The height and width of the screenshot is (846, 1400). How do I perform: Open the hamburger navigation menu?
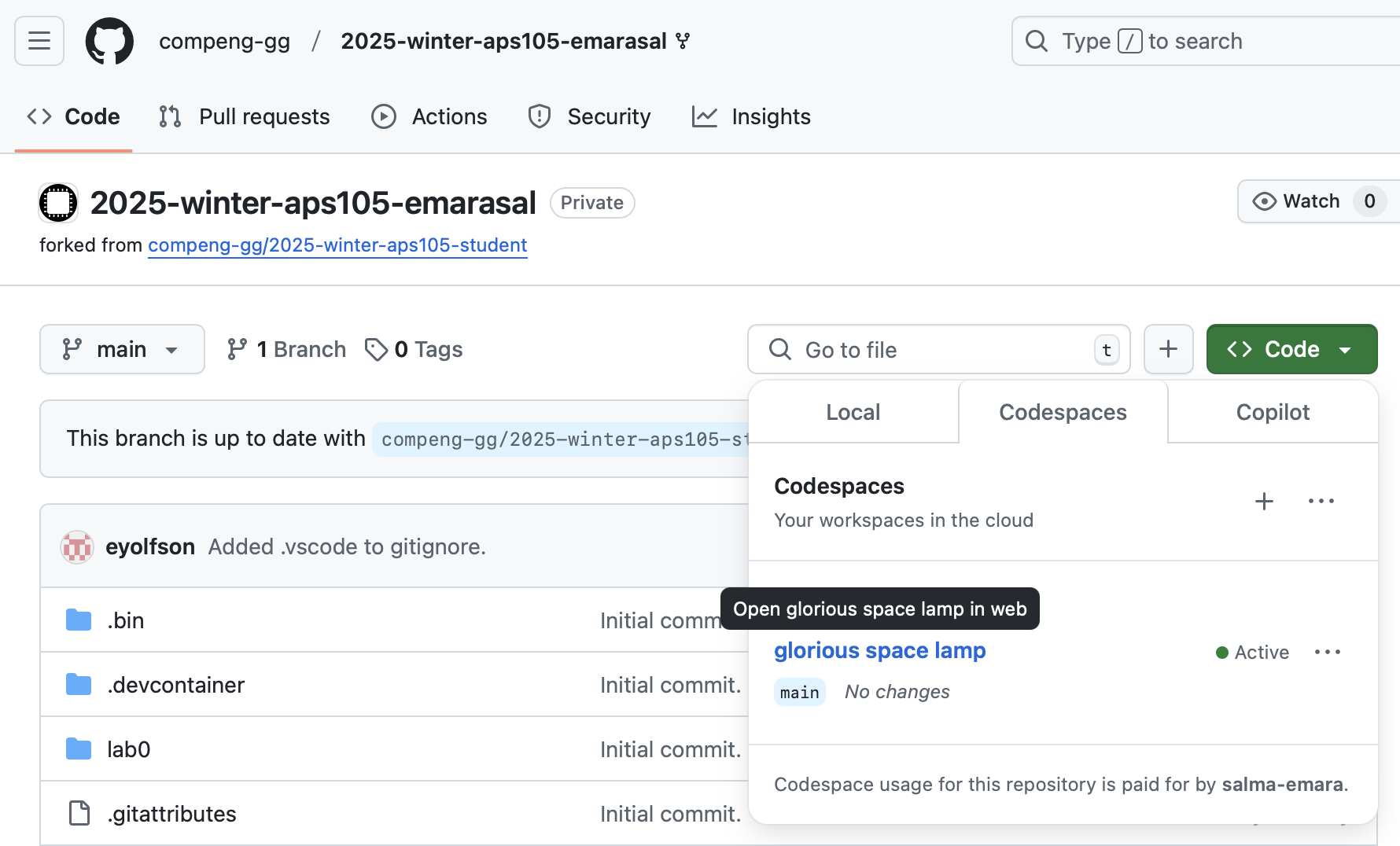click(39, 41)
